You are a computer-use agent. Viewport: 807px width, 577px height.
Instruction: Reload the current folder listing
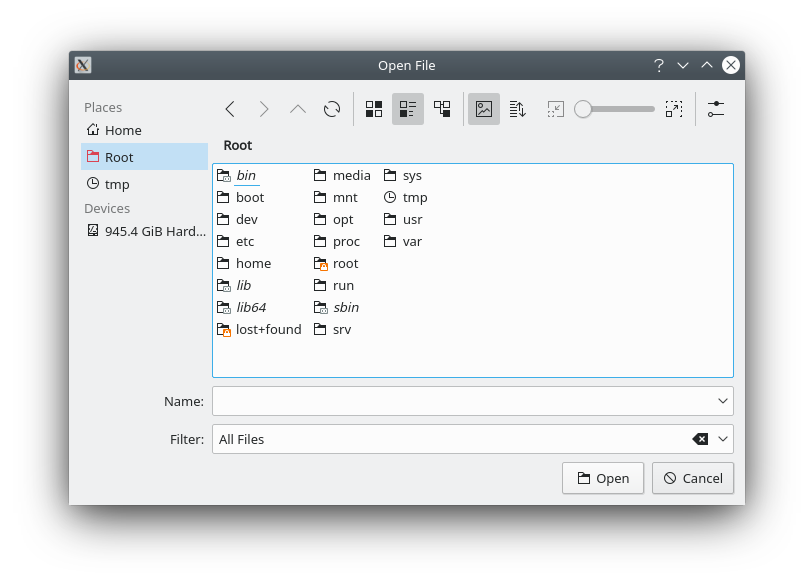pyautogui.click(x=332, y=109)
